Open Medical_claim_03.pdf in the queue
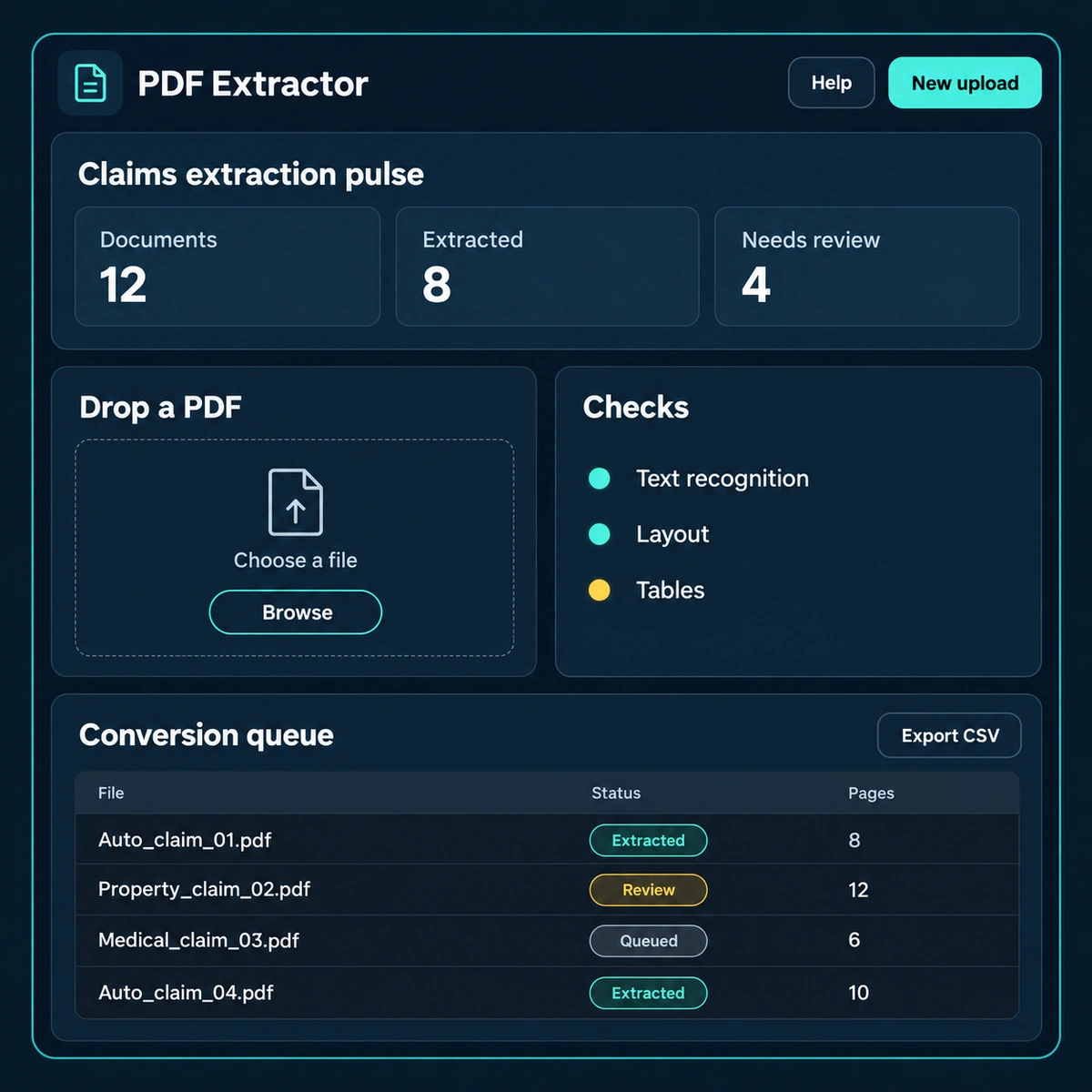Image resolution: width=1092 pixels, height=1092 pixels. point(198,940)
